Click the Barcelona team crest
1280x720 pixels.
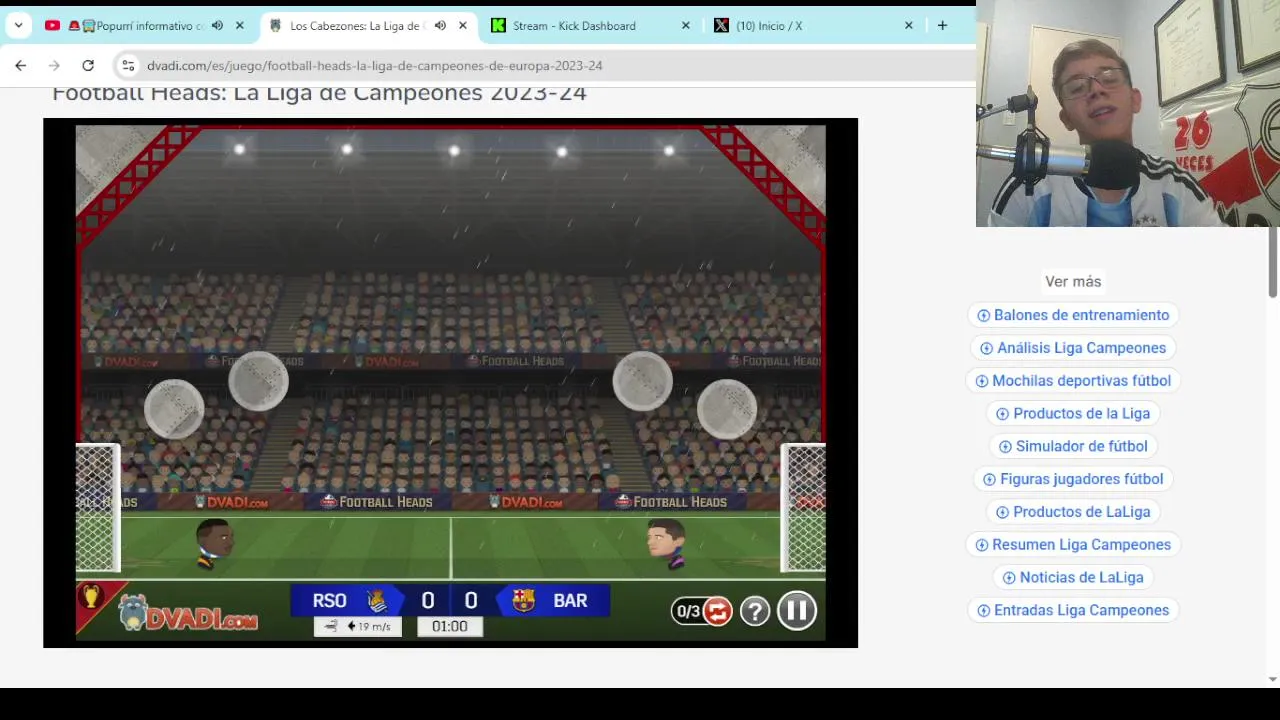pos(523,600)
